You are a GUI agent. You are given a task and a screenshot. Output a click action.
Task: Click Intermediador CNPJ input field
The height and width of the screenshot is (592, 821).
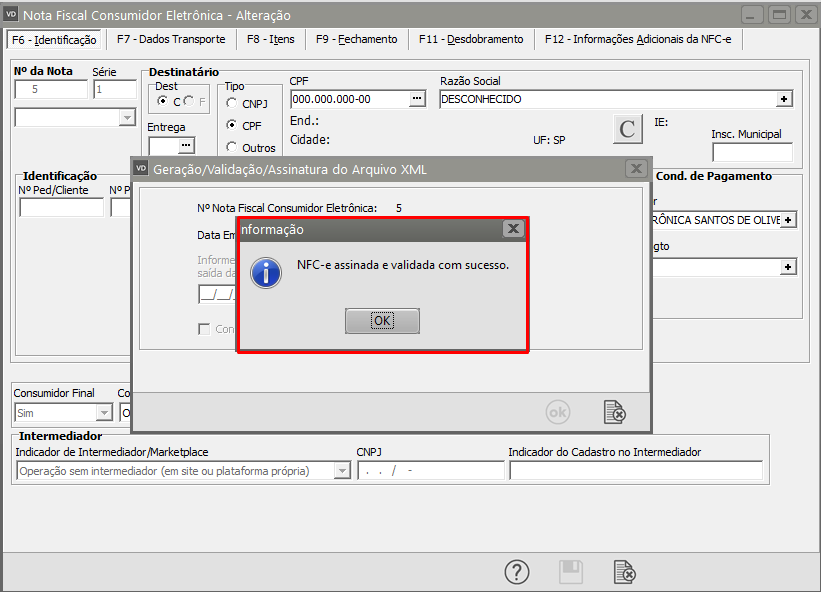431,471
